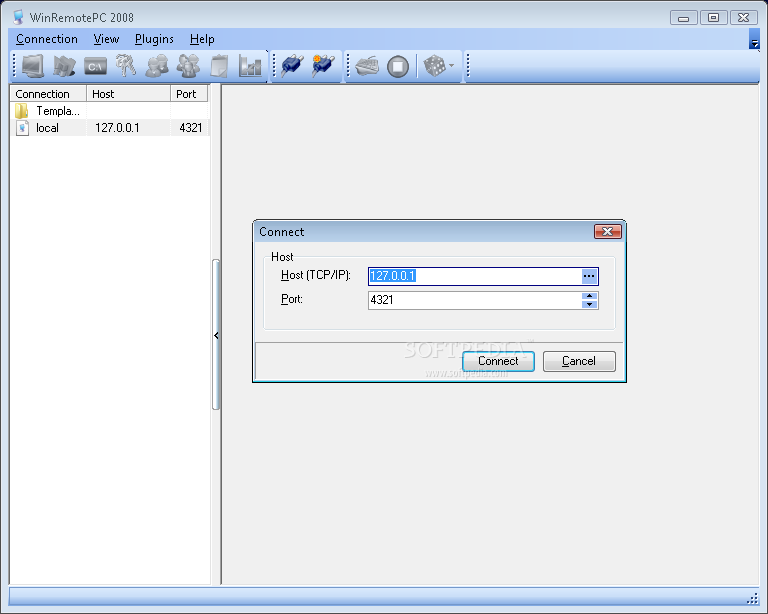This screenshot has height=614, width=768.
Task: Click the WinRemotePC app icon in title bar
Action: pyautogui.click(x=18, y=17)
